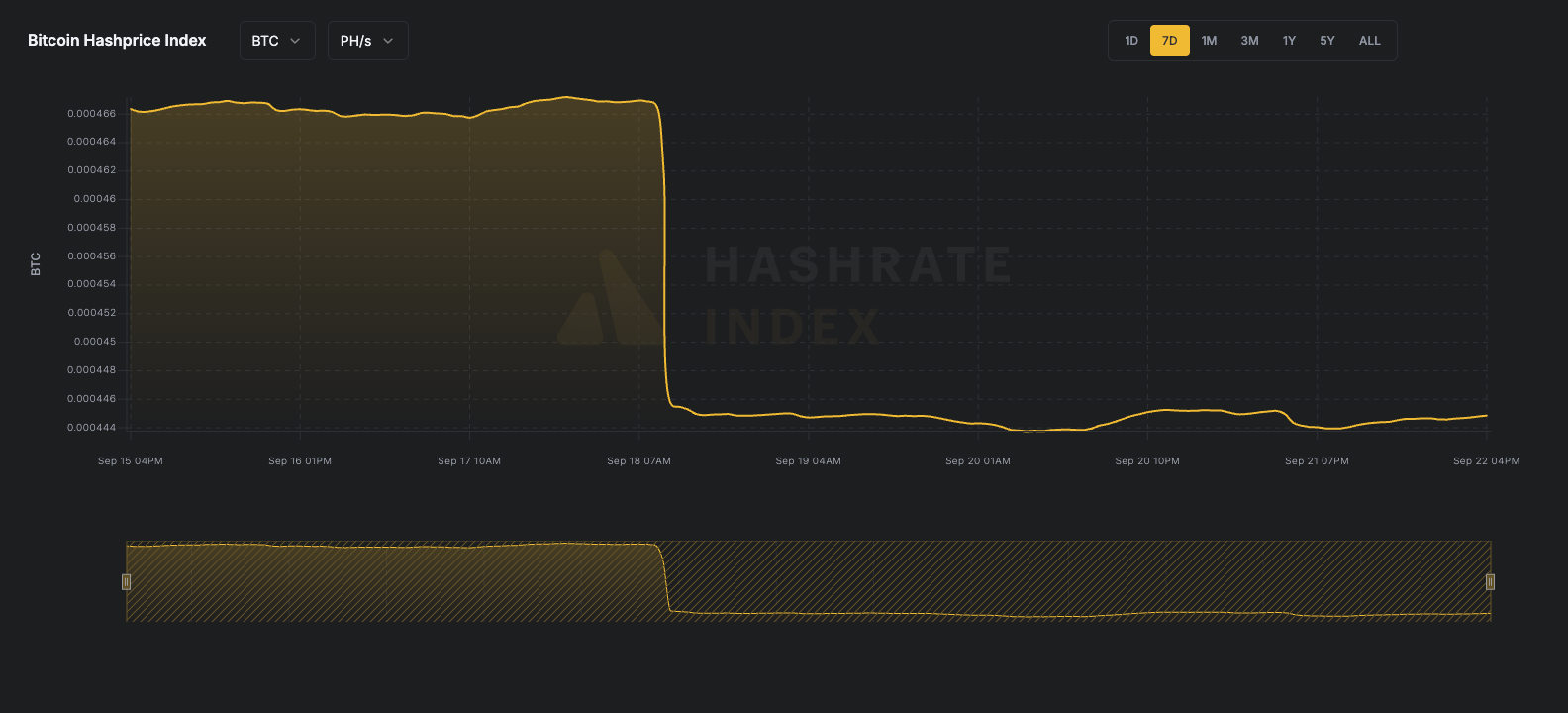This screenshot has width=1568, height=713.
Task: Click the left range slider handle
Action: click(126, 581)
